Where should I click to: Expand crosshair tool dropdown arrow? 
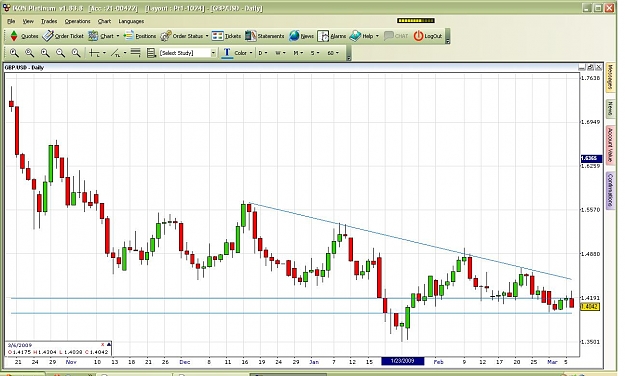click(104, 53)
